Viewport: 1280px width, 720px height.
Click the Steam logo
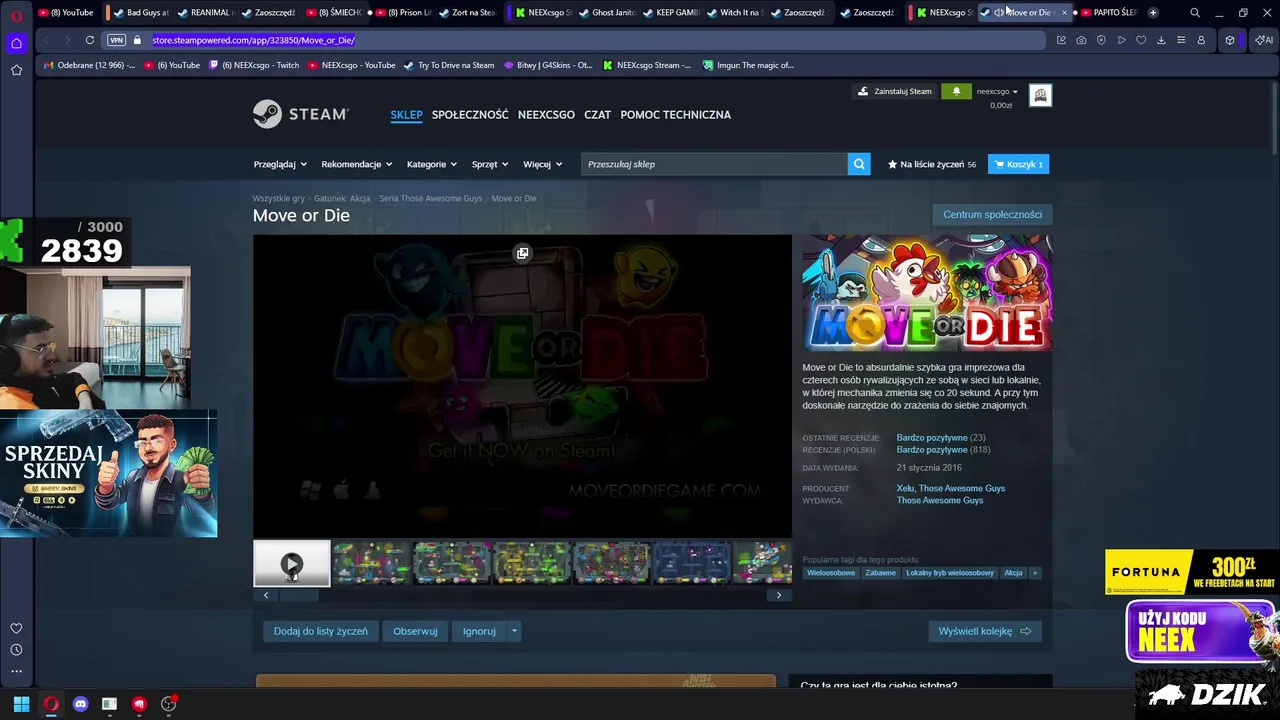(300, 114)
